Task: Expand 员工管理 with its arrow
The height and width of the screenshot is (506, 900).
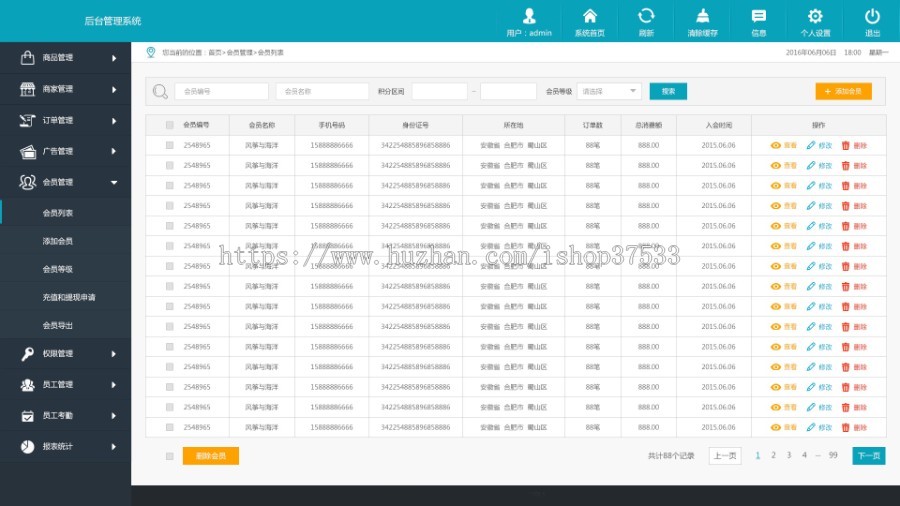Action: pos(114,385)
